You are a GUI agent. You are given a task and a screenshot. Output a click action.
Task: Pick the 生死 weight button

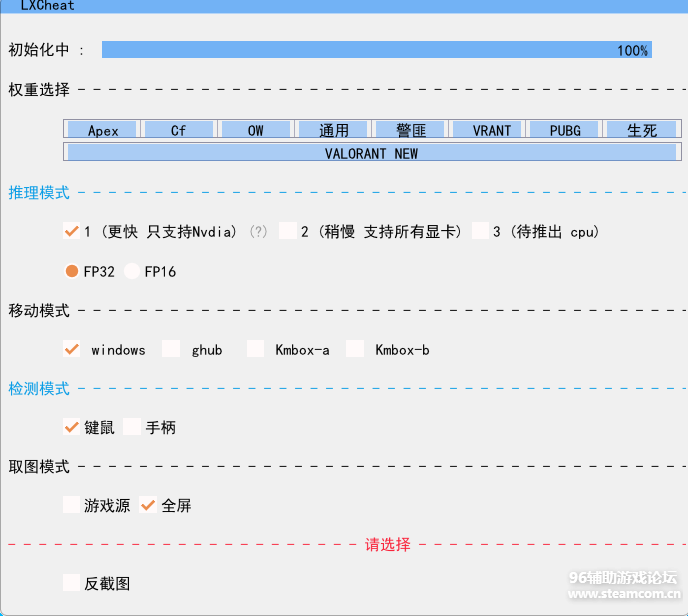click(x=641, y=130)
